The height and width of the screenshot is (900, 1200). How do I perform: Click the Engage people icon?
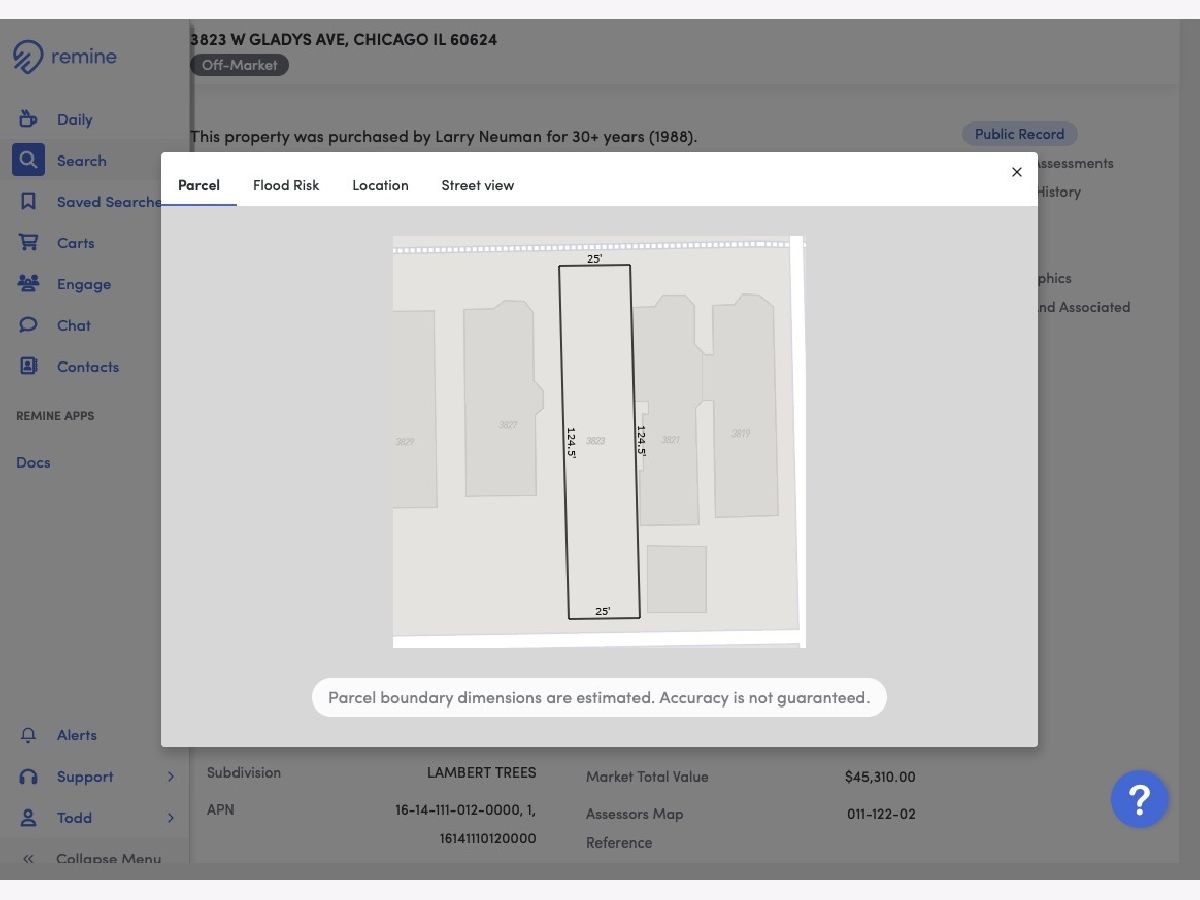28,284
